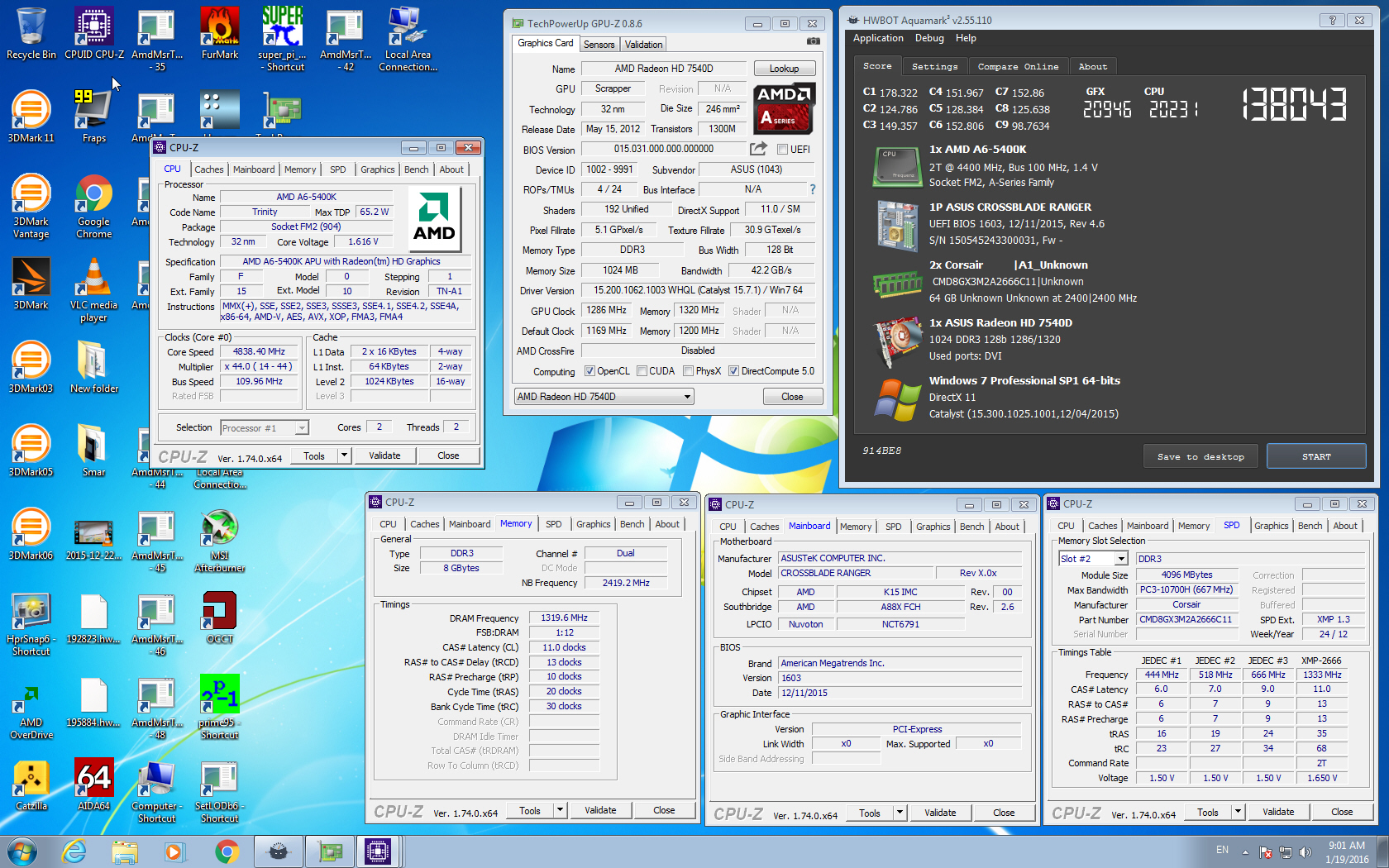The height and width of the screenshot is (868, 1389).
Task: Toggle DirectCompute 5.0 checkbox
Action: click(733, 371)
